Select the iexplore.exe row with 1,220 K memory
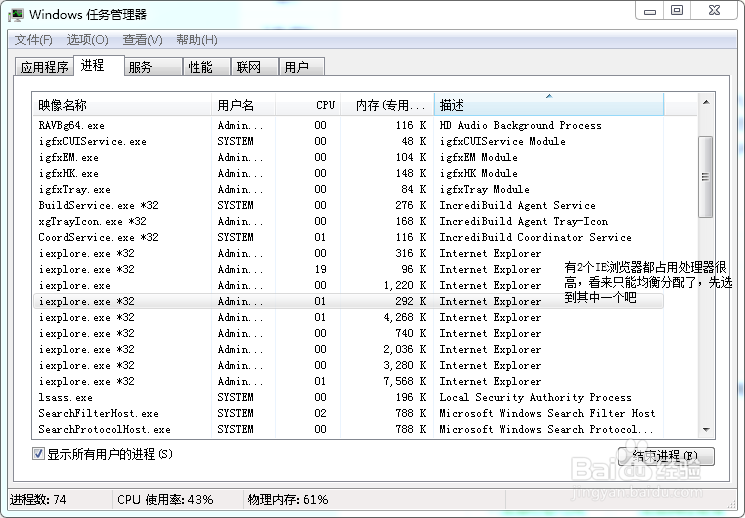This screenshot has width=745, height=518. tap(348, 286)
